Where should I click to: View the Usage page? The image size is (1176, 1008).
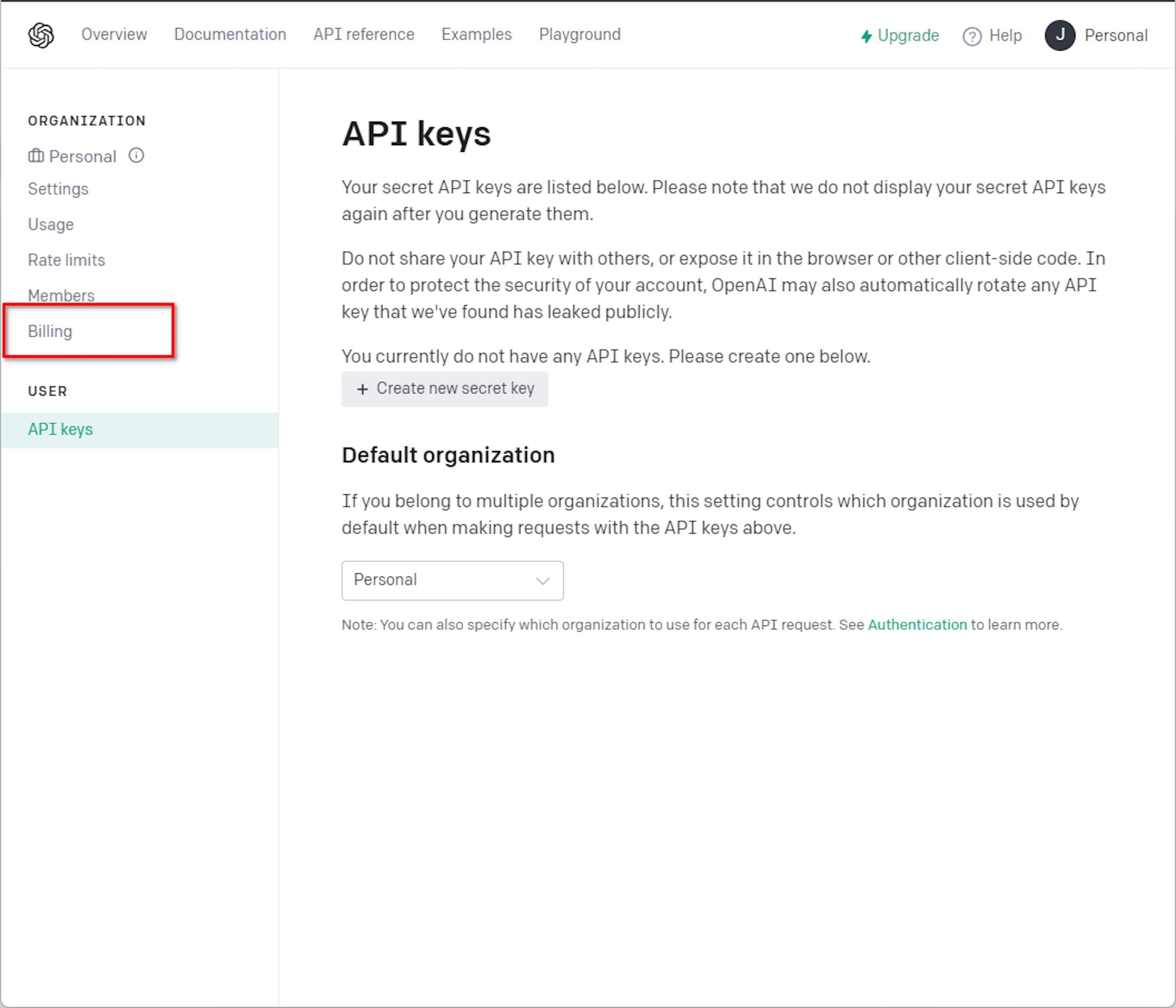click(x=51, y=225)
